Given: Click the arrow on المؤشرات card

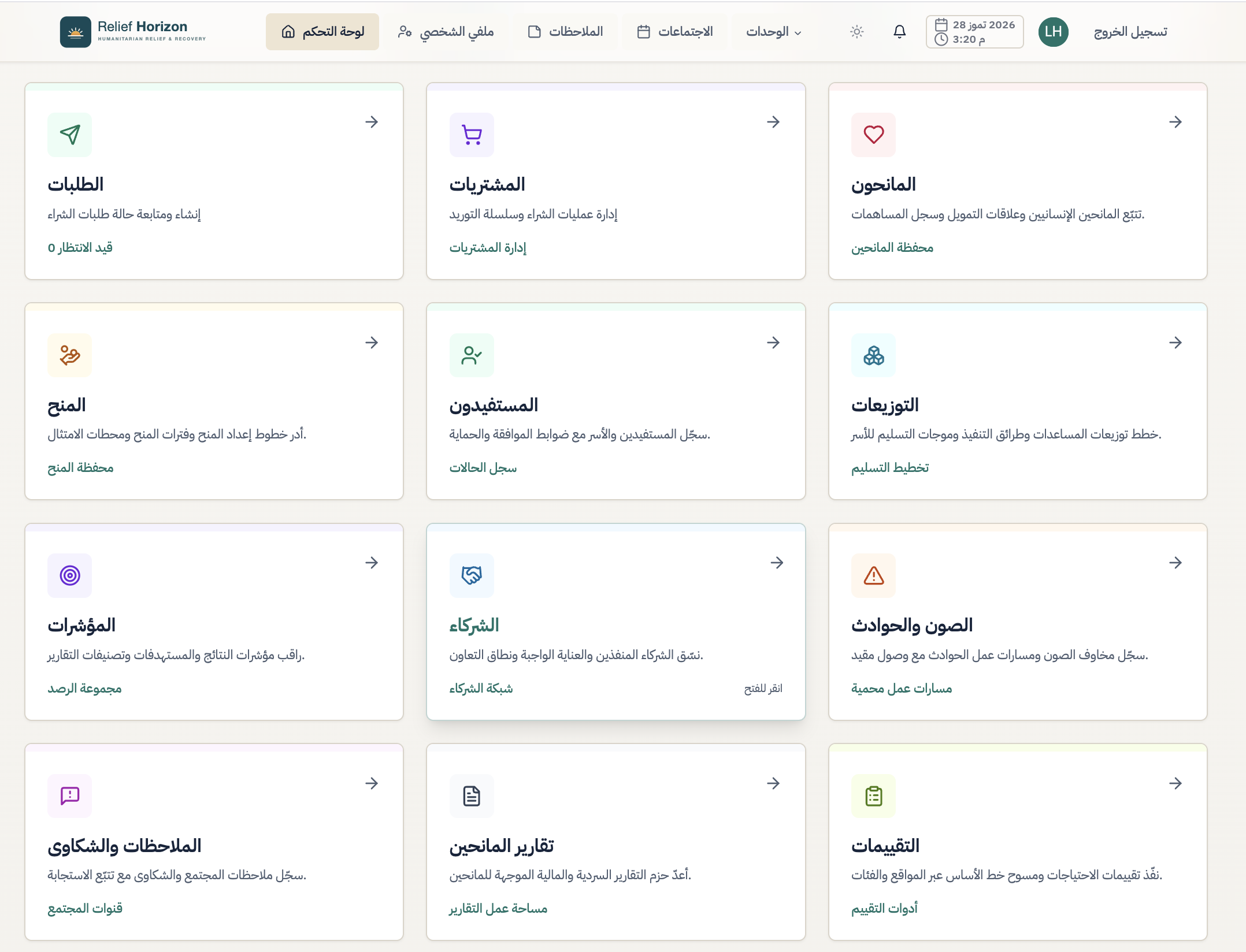Looking at the screenshot, I should point(372,563).
